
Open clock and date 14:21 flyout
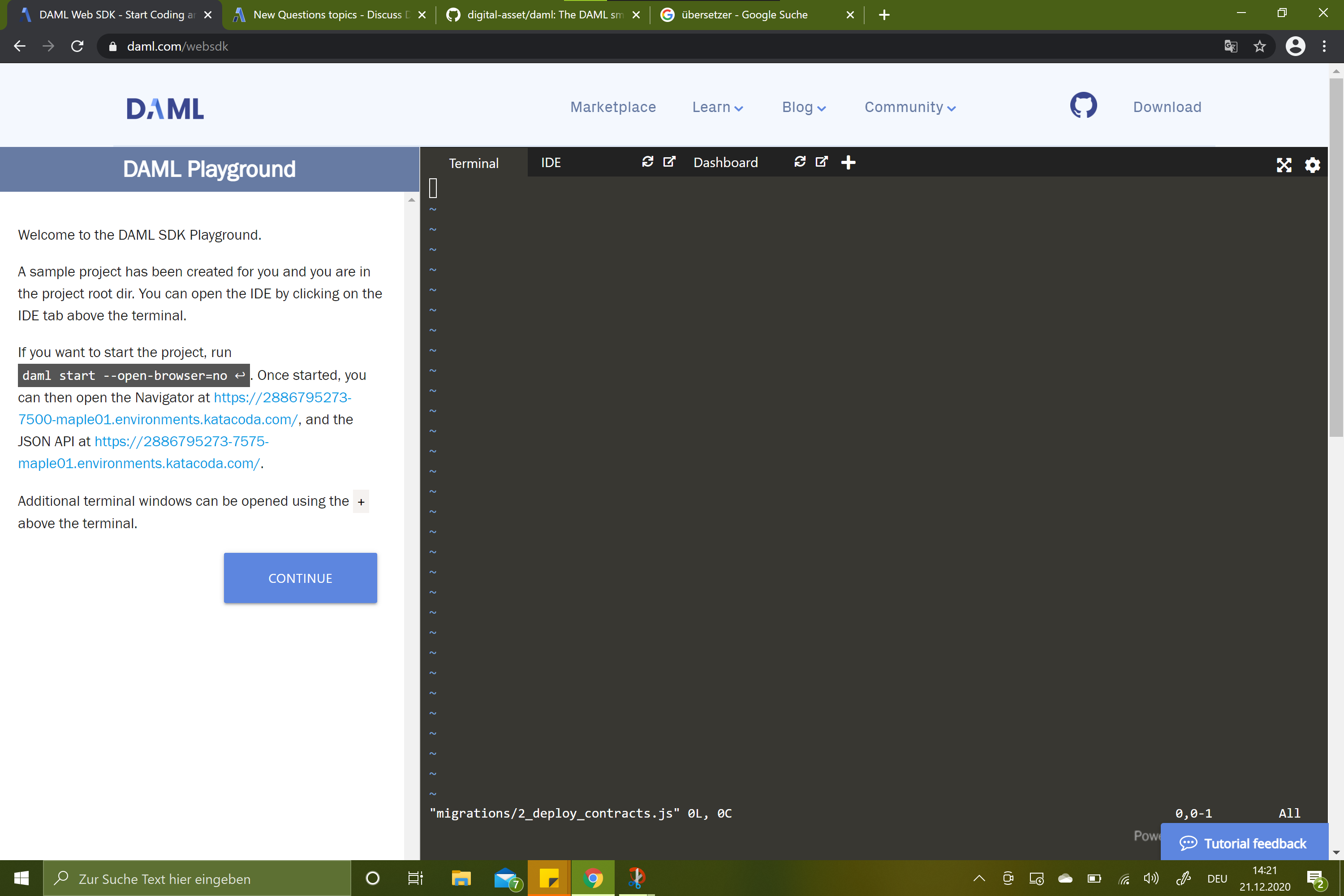1265,878
